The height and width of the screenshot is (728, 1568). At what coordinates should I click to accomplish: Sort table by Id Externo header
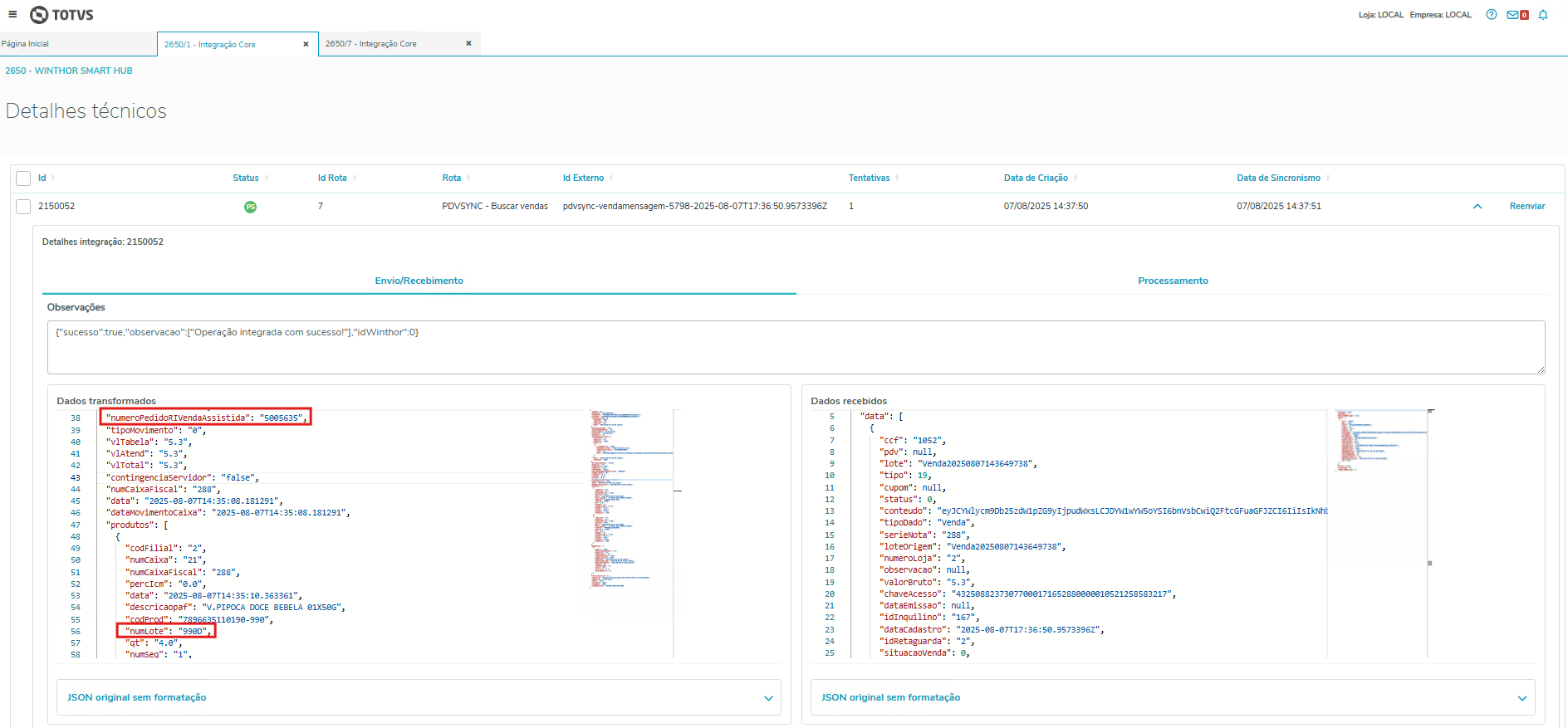click(x=583, y=178)
